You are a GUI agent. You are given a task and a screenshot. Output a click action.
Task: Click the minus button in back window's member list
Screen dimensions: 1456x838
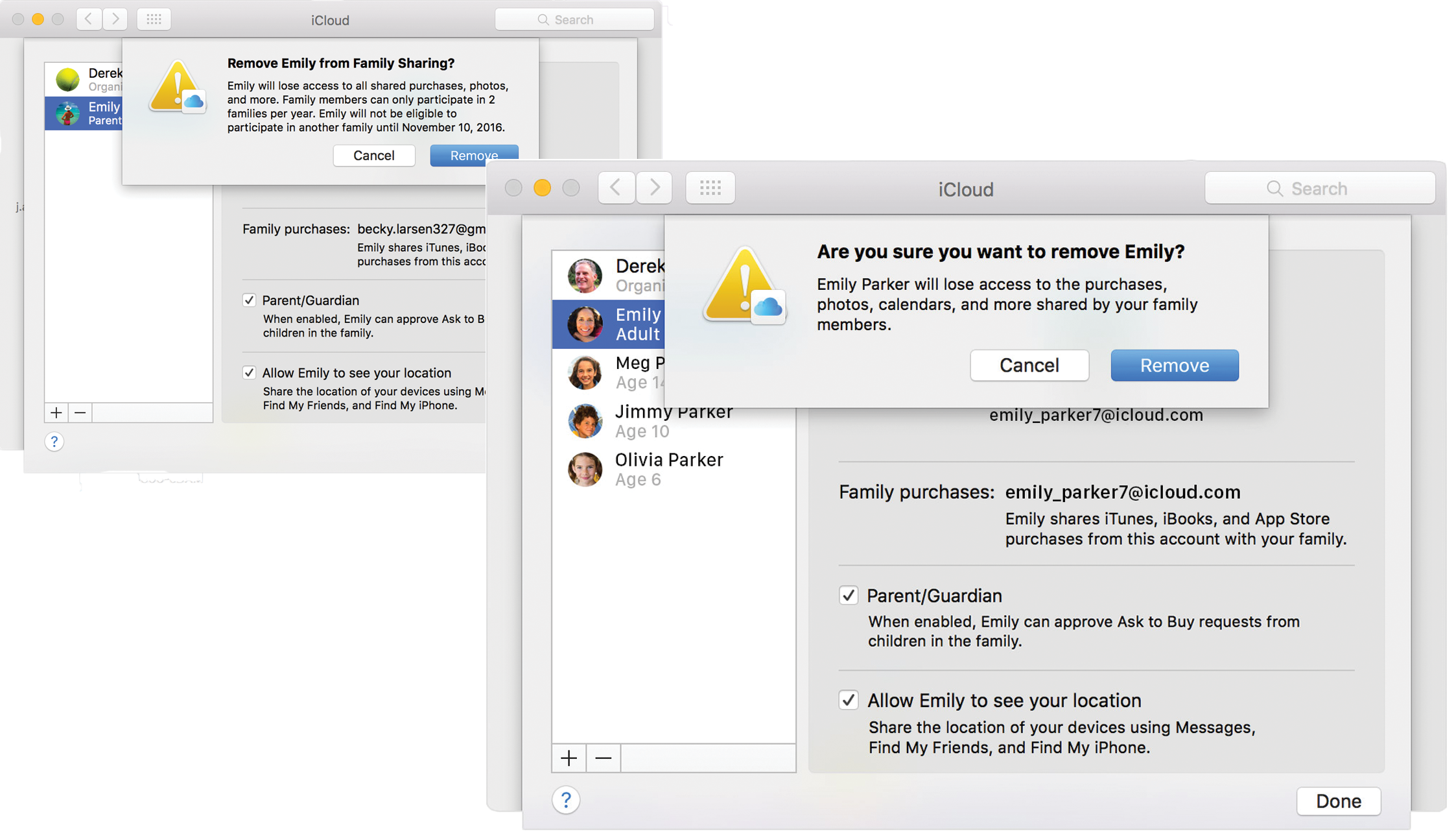click(80, 413)
